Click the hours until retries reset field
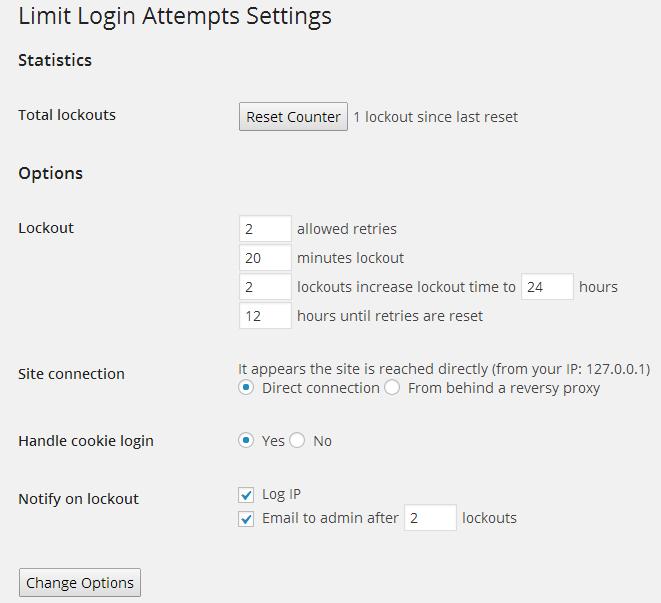 pyautogui.click(x=265, y=316)
